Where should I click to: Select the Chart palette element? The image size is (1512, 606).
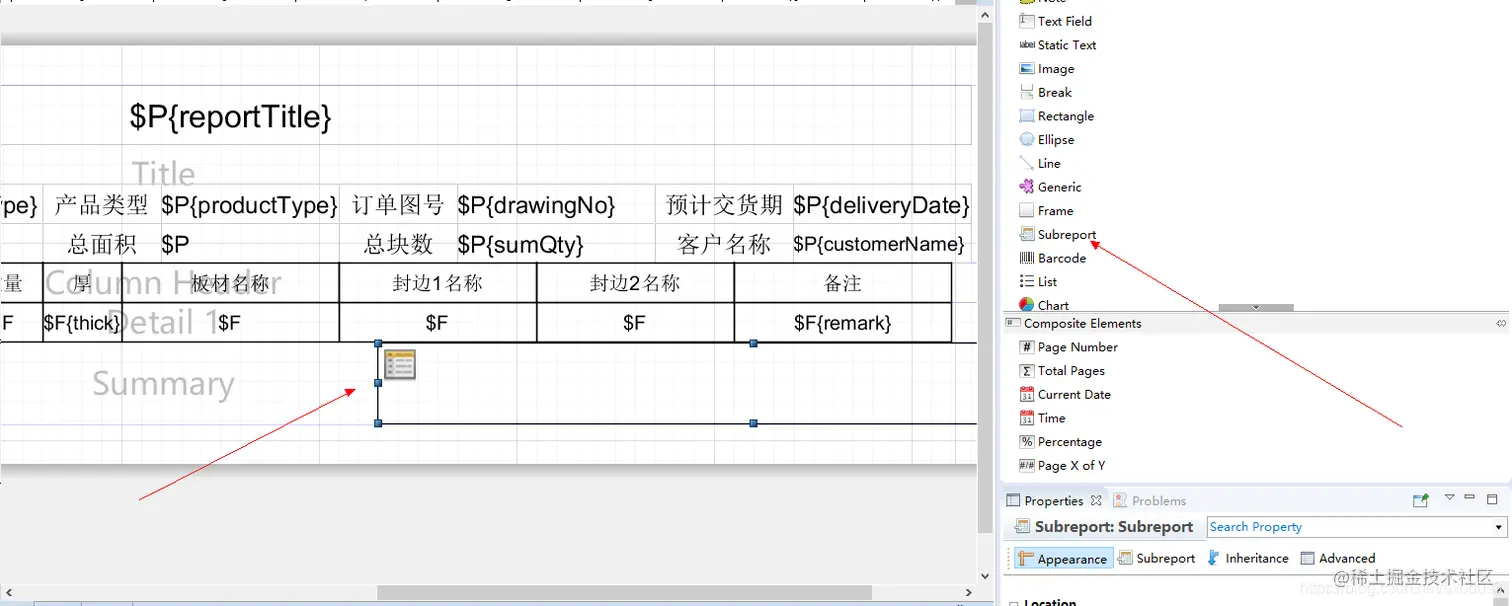point(1044,305)
